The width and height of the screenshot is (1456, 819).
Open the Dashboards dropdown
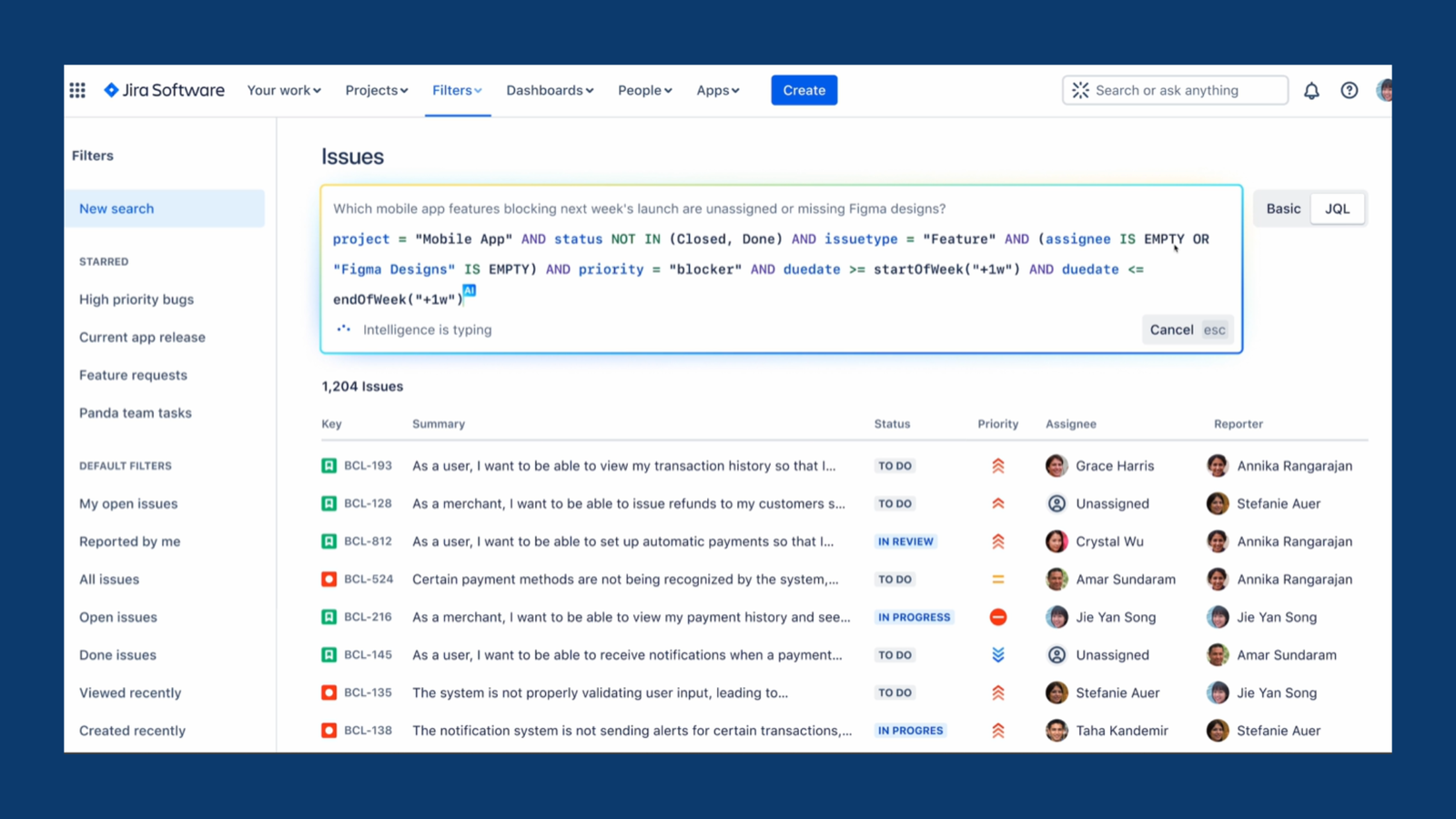(550, 90)
